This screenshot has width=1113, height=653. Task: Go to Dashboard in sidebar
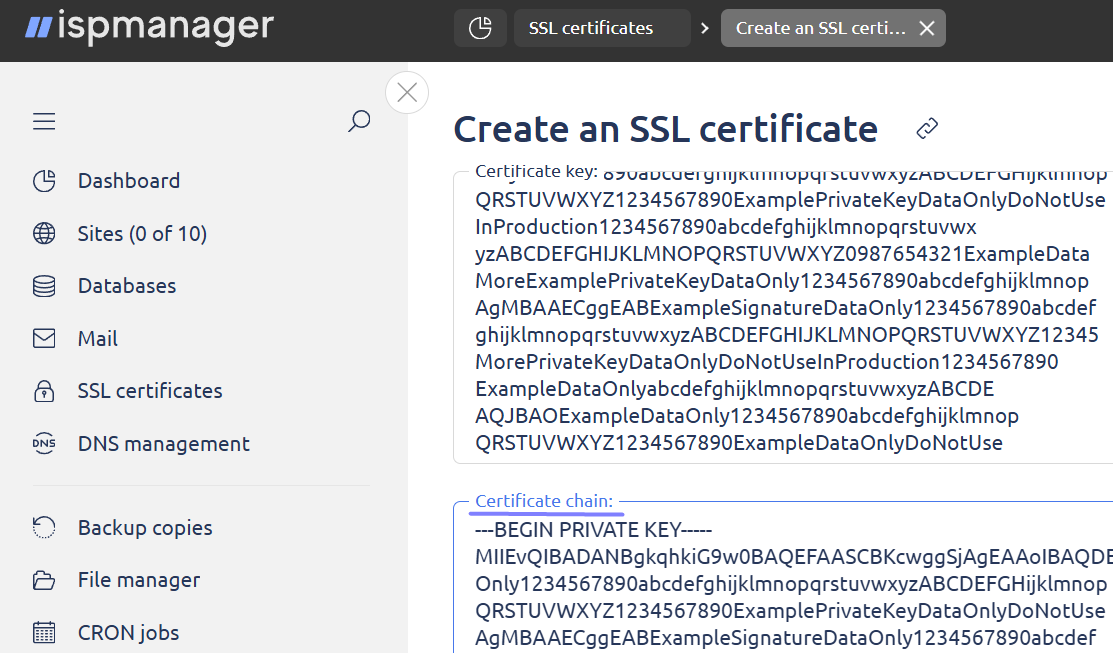tap(128, 181)
